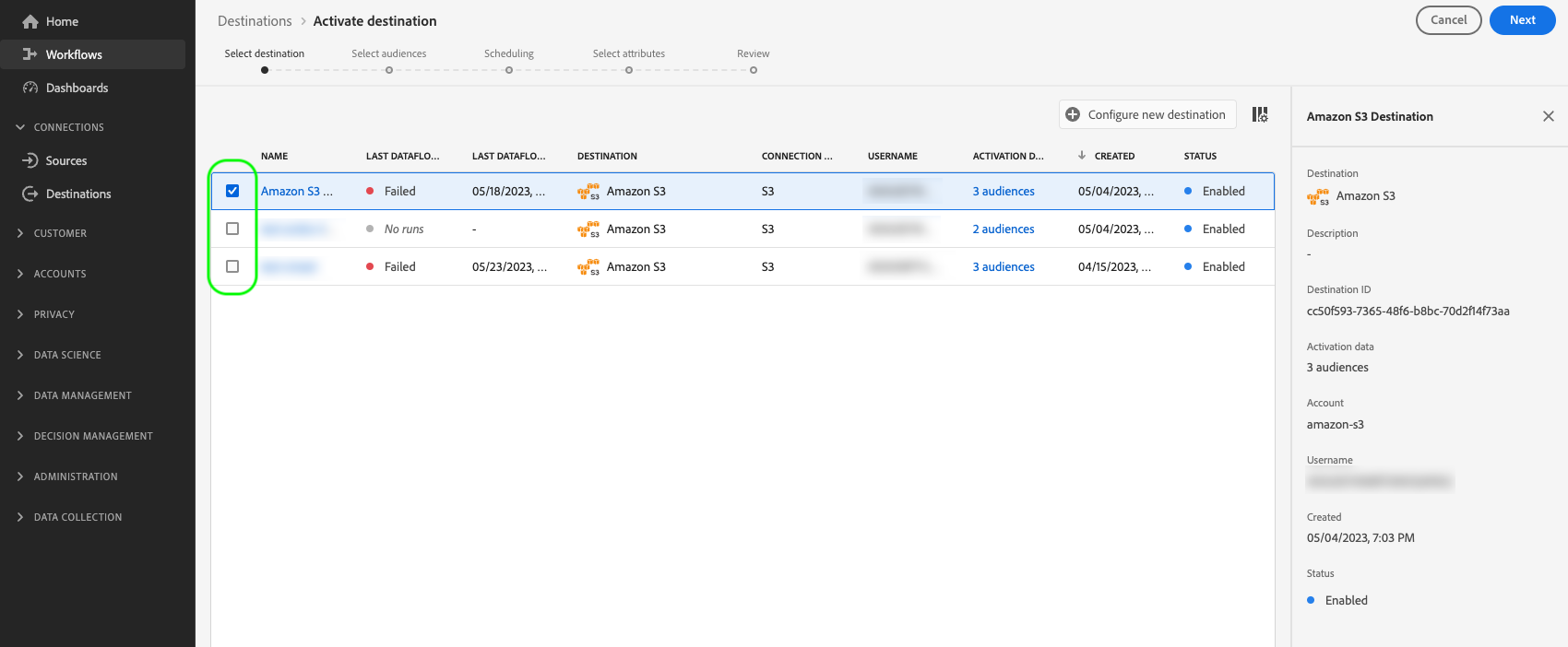
Task: Sort by Name column header
Action: coord(275,156)
